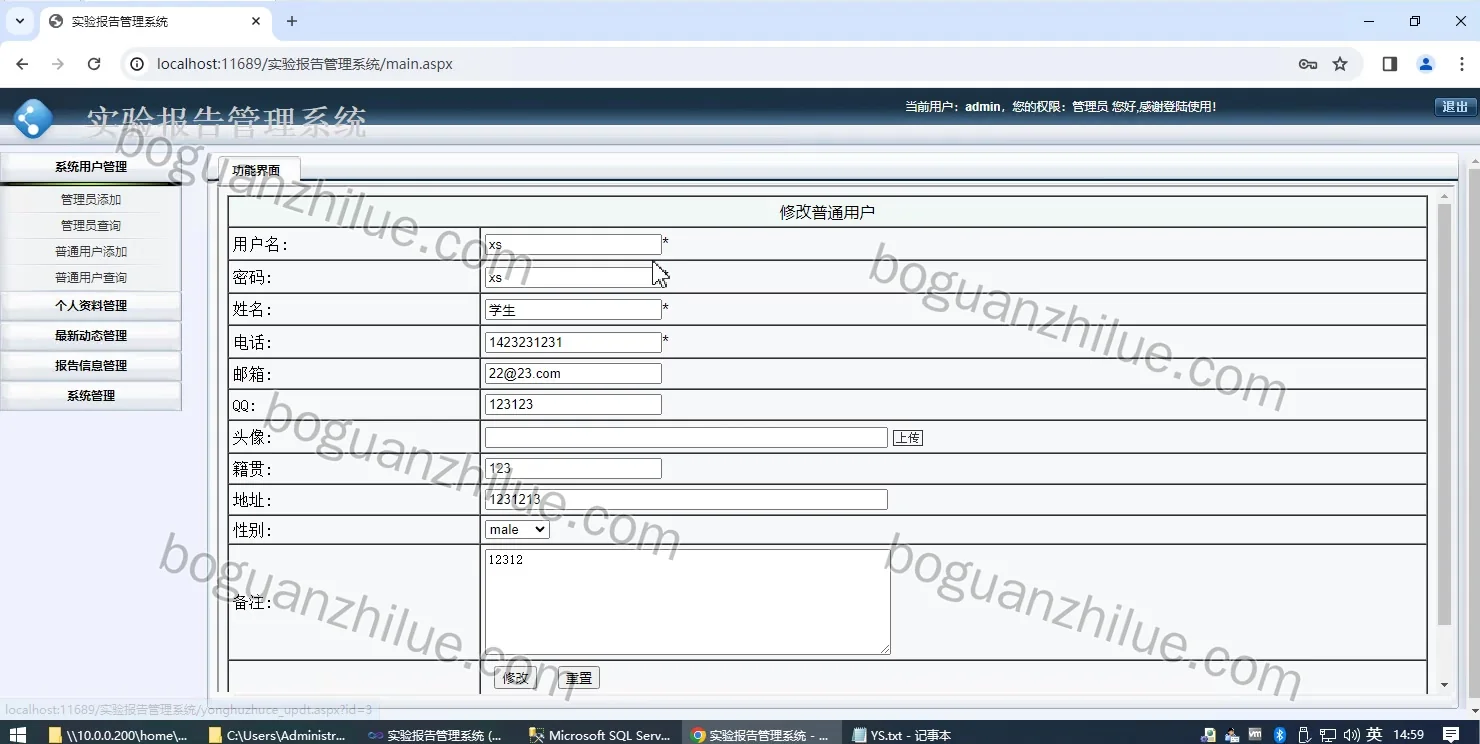Open the Bluetooth tray icon
1480x744 pixels.
(x=1279, y=735)
